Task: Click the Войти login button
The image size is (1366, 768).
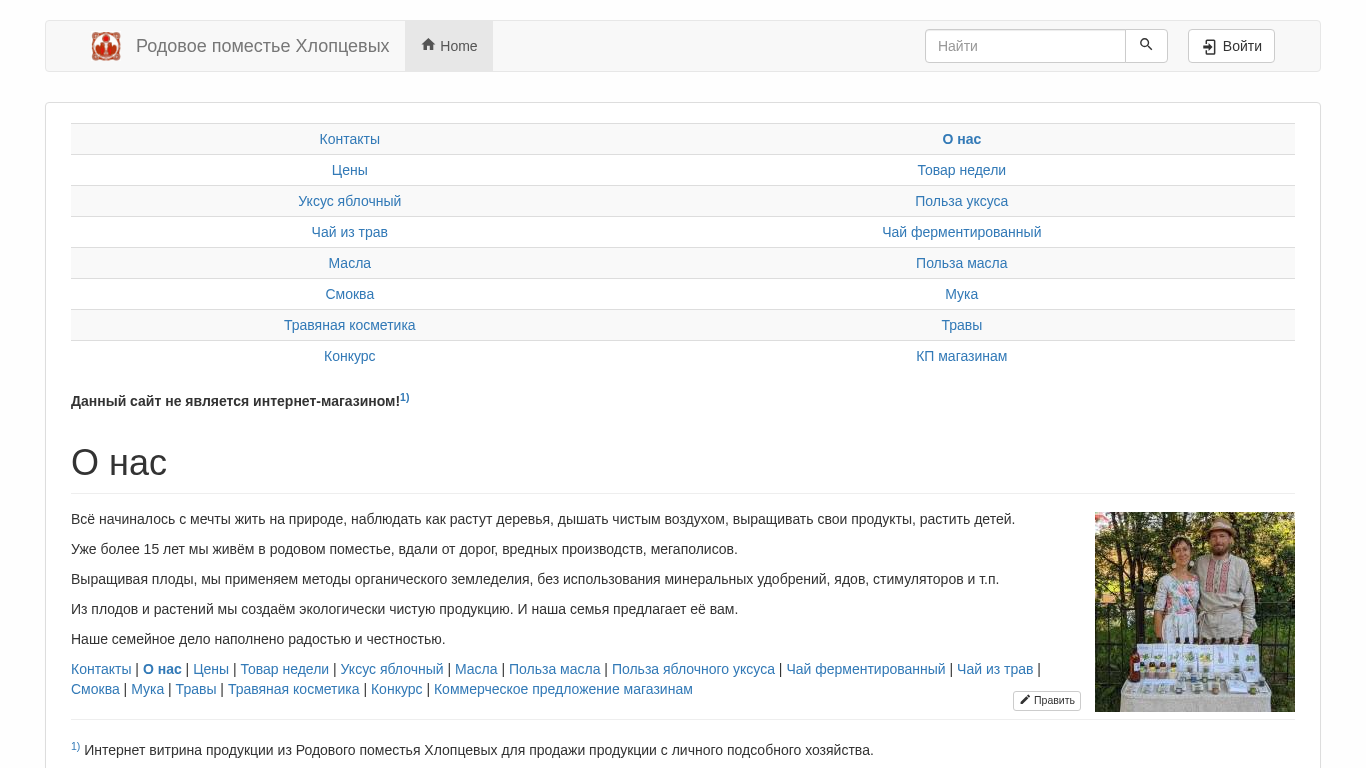Action: 1231,46
